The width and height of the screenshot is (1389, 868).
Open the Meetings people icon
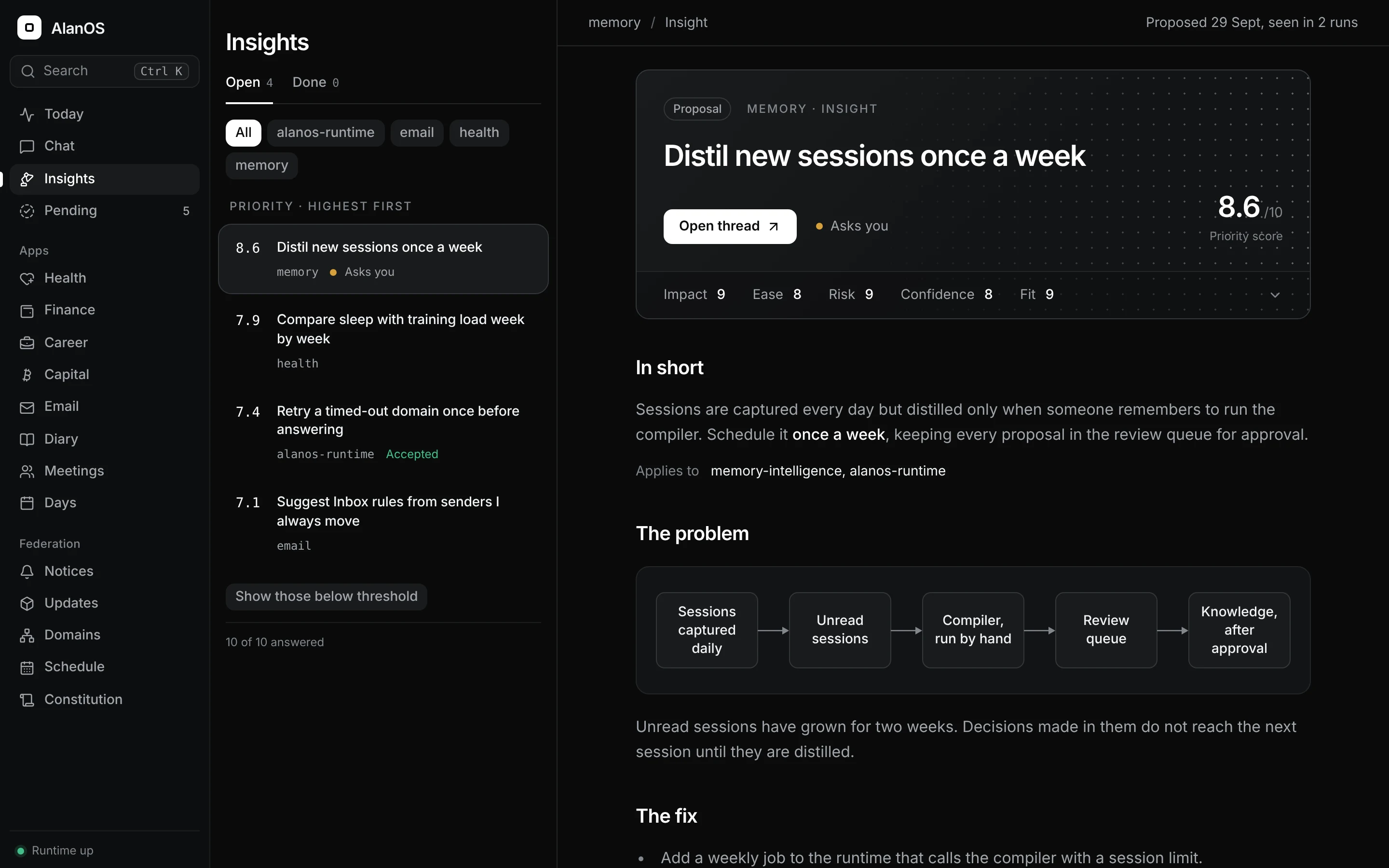tap(27, 471)
